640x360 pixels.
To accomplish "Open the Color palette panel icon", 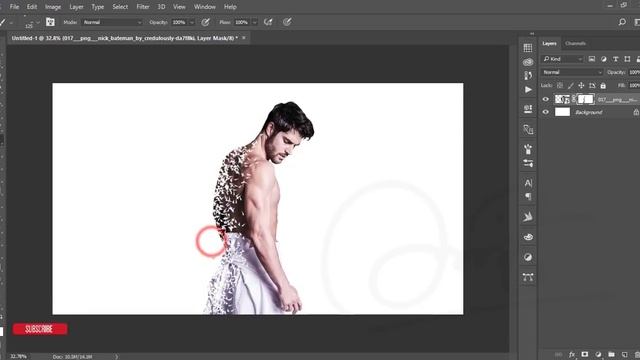I will pos(528,237).
